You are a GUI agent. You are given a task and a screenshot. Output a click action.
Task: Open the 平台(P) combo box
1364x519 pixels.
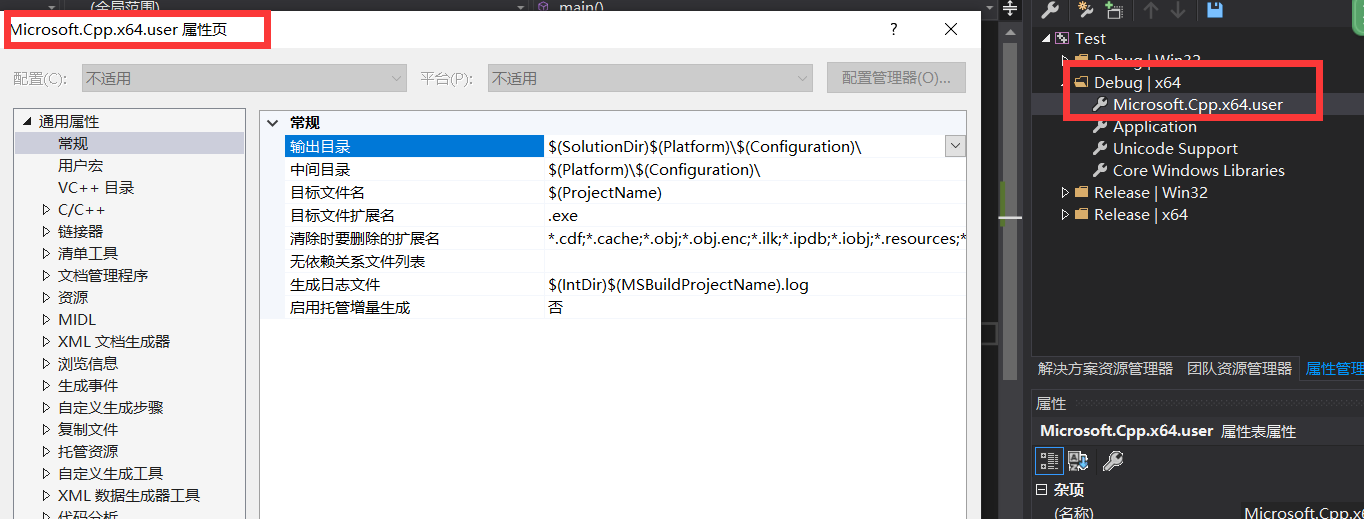650,78
